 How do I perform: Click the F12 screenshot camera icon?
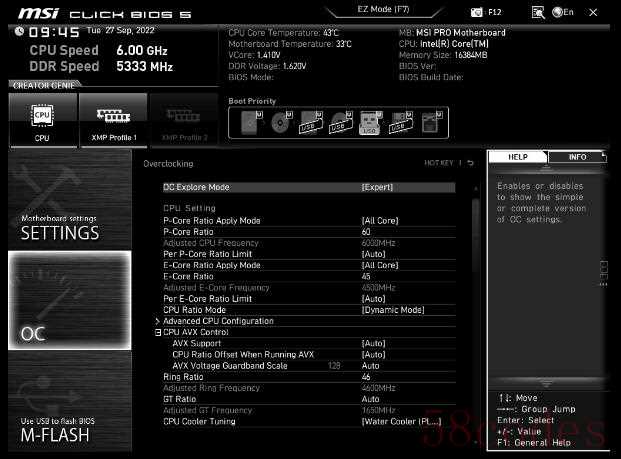click(476, 13)
